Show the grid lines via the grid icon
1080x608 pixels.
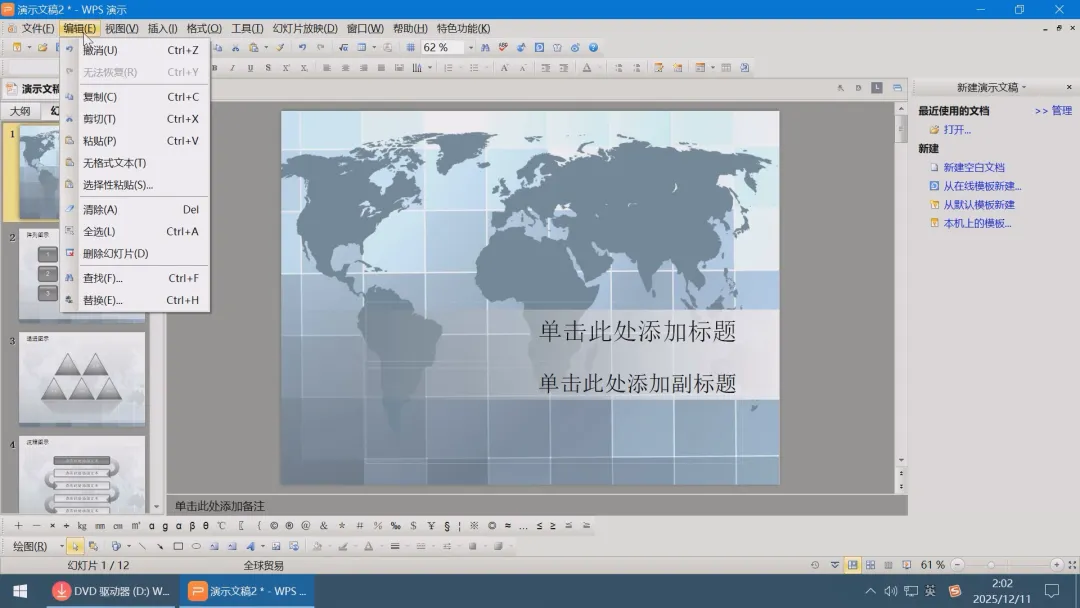(x=411, y=48)
